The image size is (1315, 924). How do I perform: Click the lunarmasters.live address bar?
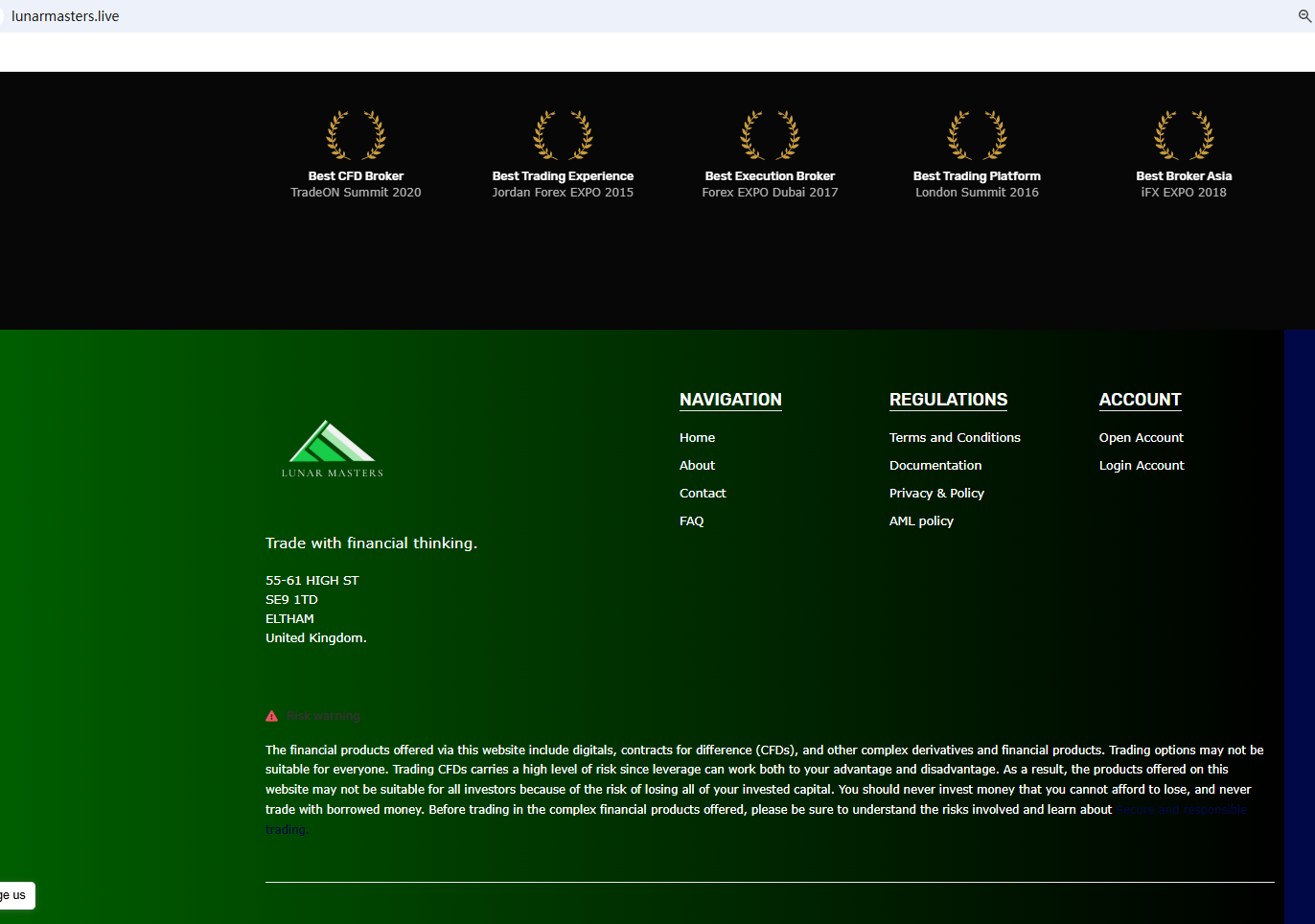(x=65, y=16)
